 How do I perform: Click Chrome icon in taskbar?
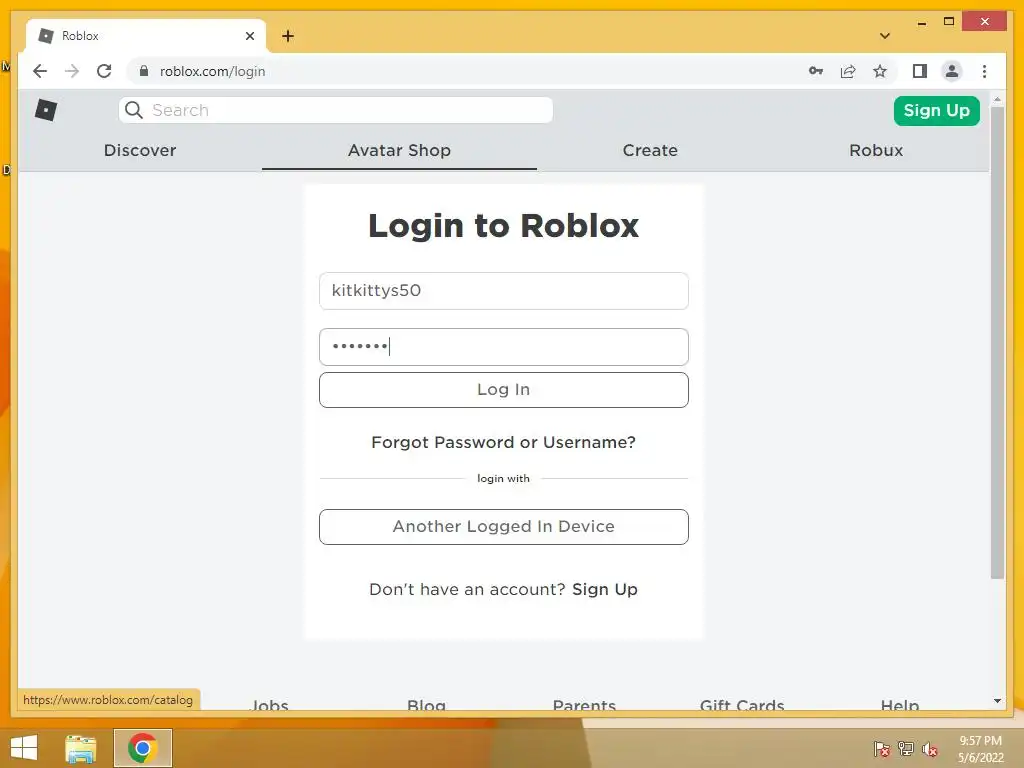point(142,748)
